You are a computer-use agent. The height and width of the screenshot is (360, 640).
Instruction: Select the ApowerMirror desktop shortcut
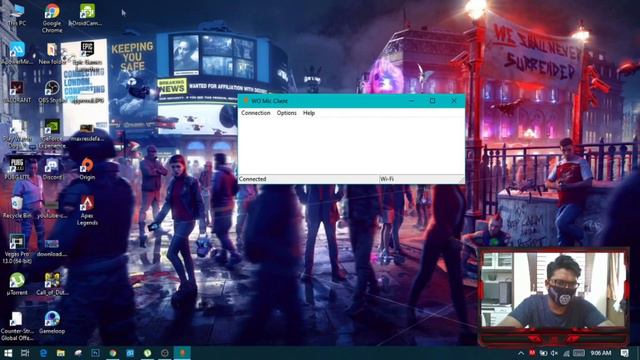pyautogui.click(x=17, y=53)
